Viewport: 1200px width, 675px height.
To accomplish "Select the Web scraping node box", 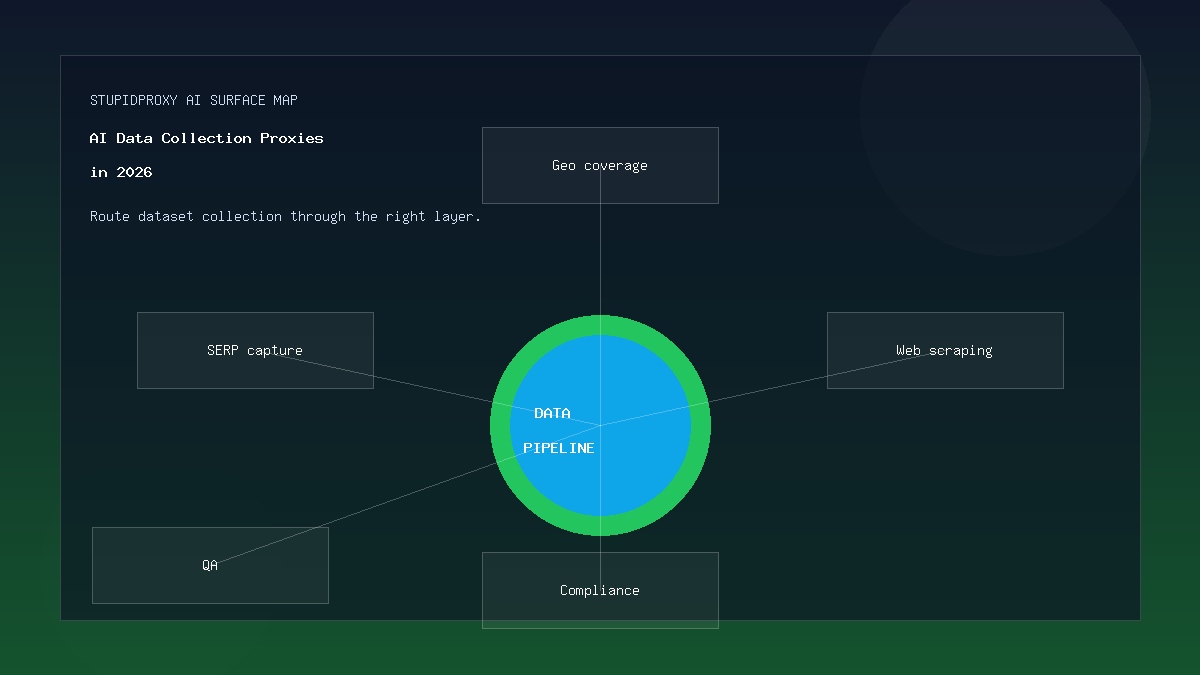I will click(x=945, y=350).
